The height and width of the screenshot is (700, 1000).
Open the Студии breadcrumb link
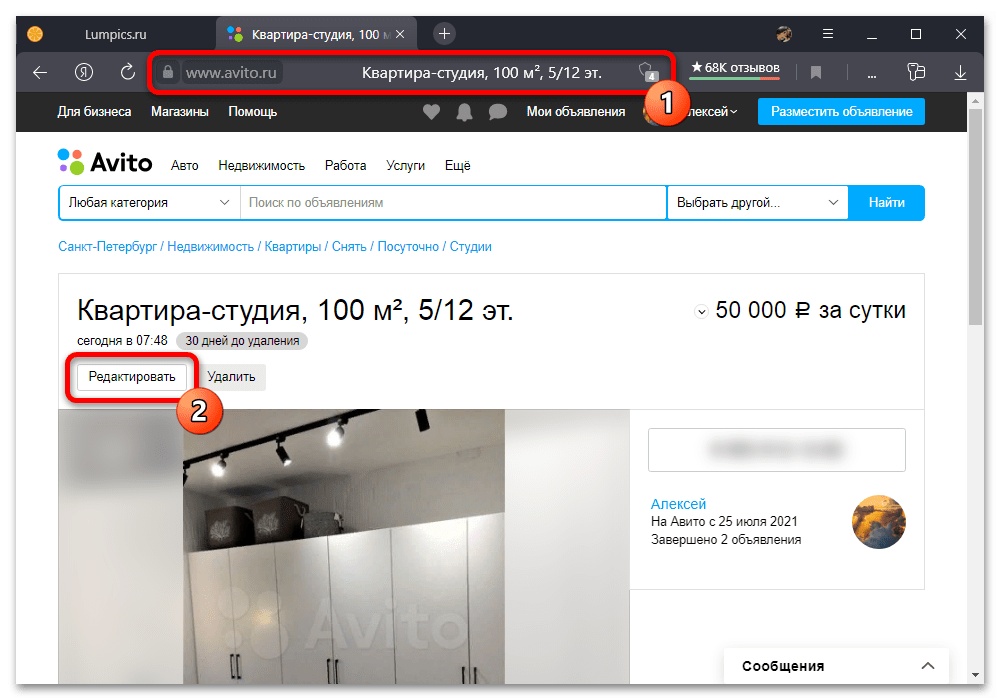(x=471, y=247)
